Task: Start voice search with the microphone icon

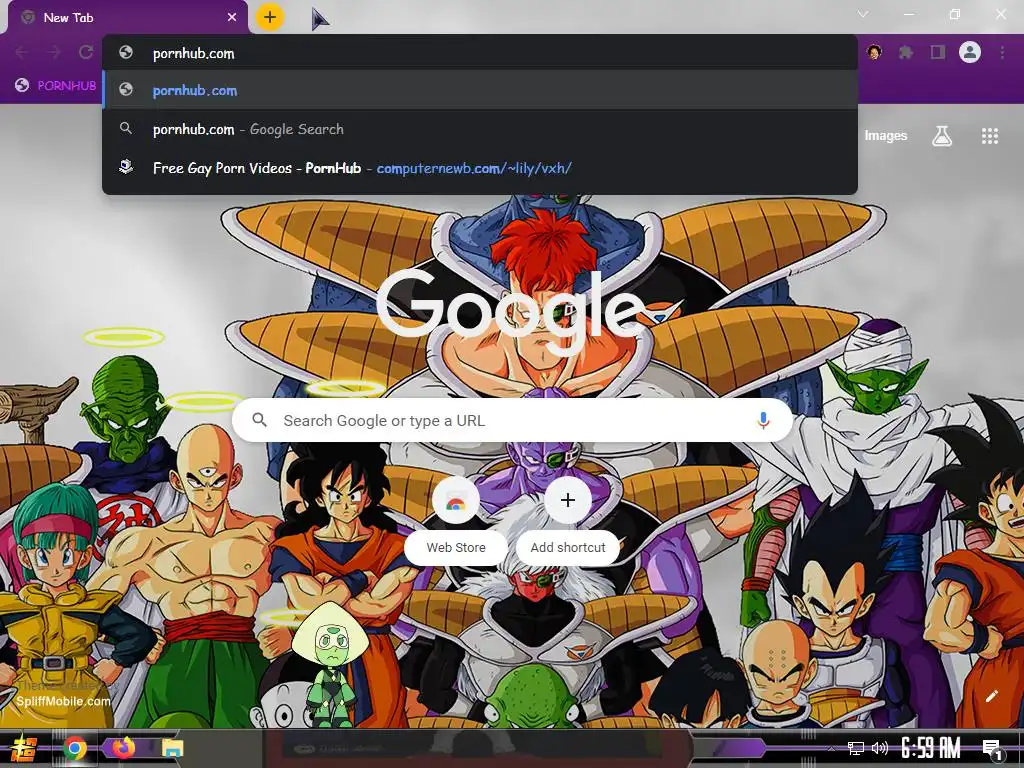Action: tap(763, 420)
